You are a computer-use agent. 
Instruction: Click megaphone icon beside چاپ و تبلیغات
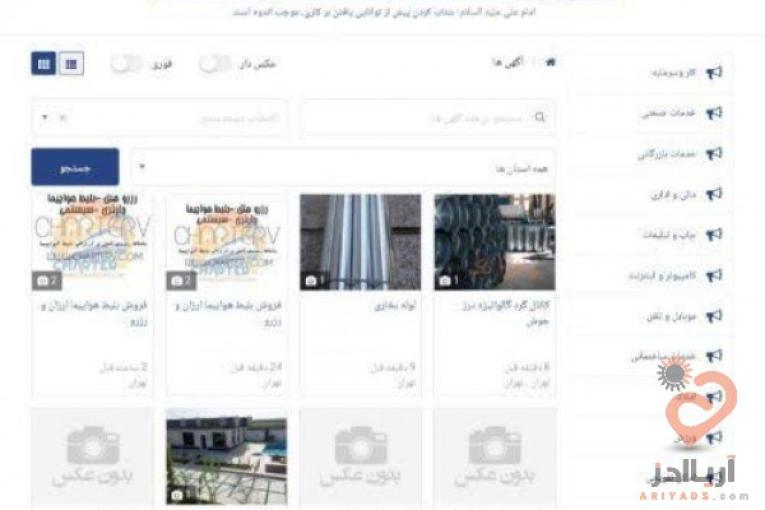pos(714,235)
